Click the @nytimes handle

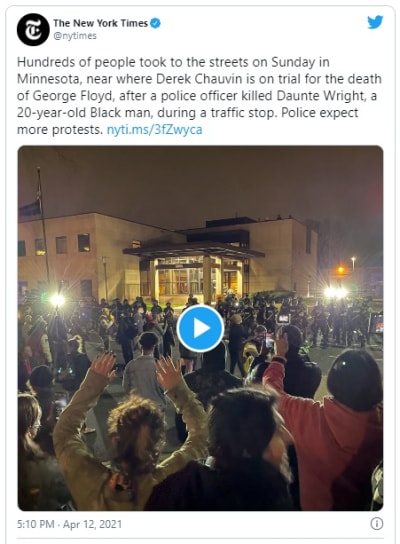75,36
